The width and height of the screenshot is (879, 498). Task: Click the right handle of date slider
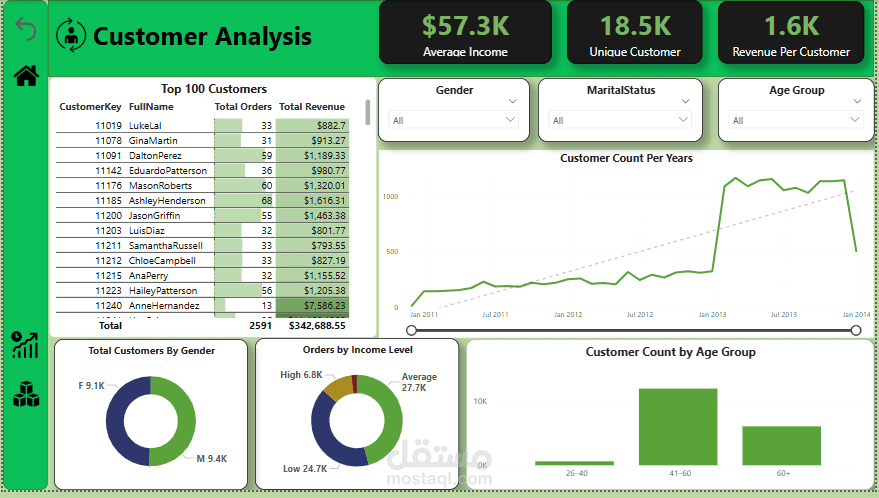(x=856, y=330)
